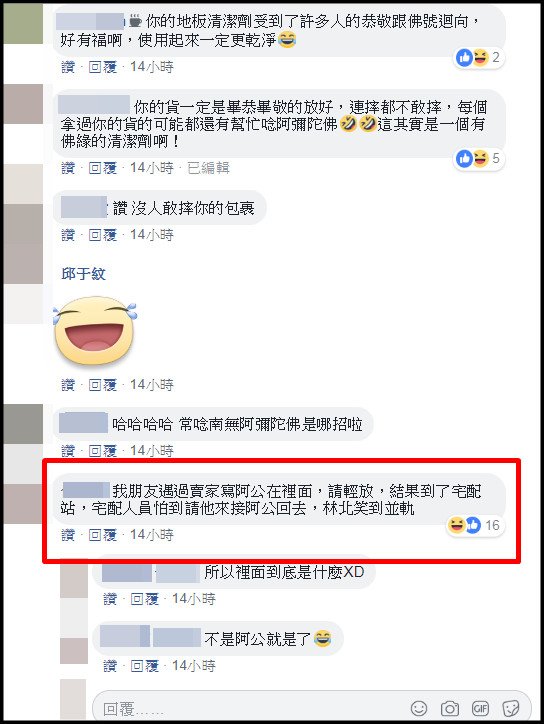Open sticker picker in reply box
This screenshot has width=544, height=724.
tap(511, 708)
